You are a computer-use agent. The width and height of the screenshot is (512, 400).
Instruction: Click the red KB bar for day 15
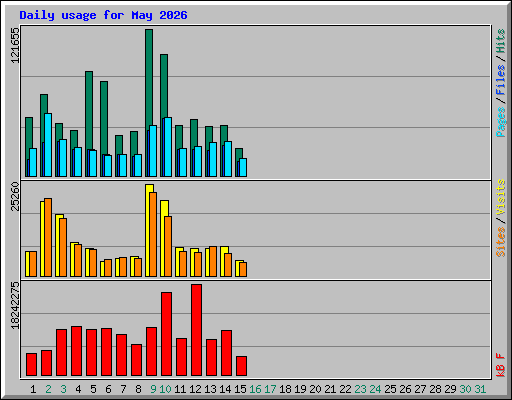(x=241, y=366)
